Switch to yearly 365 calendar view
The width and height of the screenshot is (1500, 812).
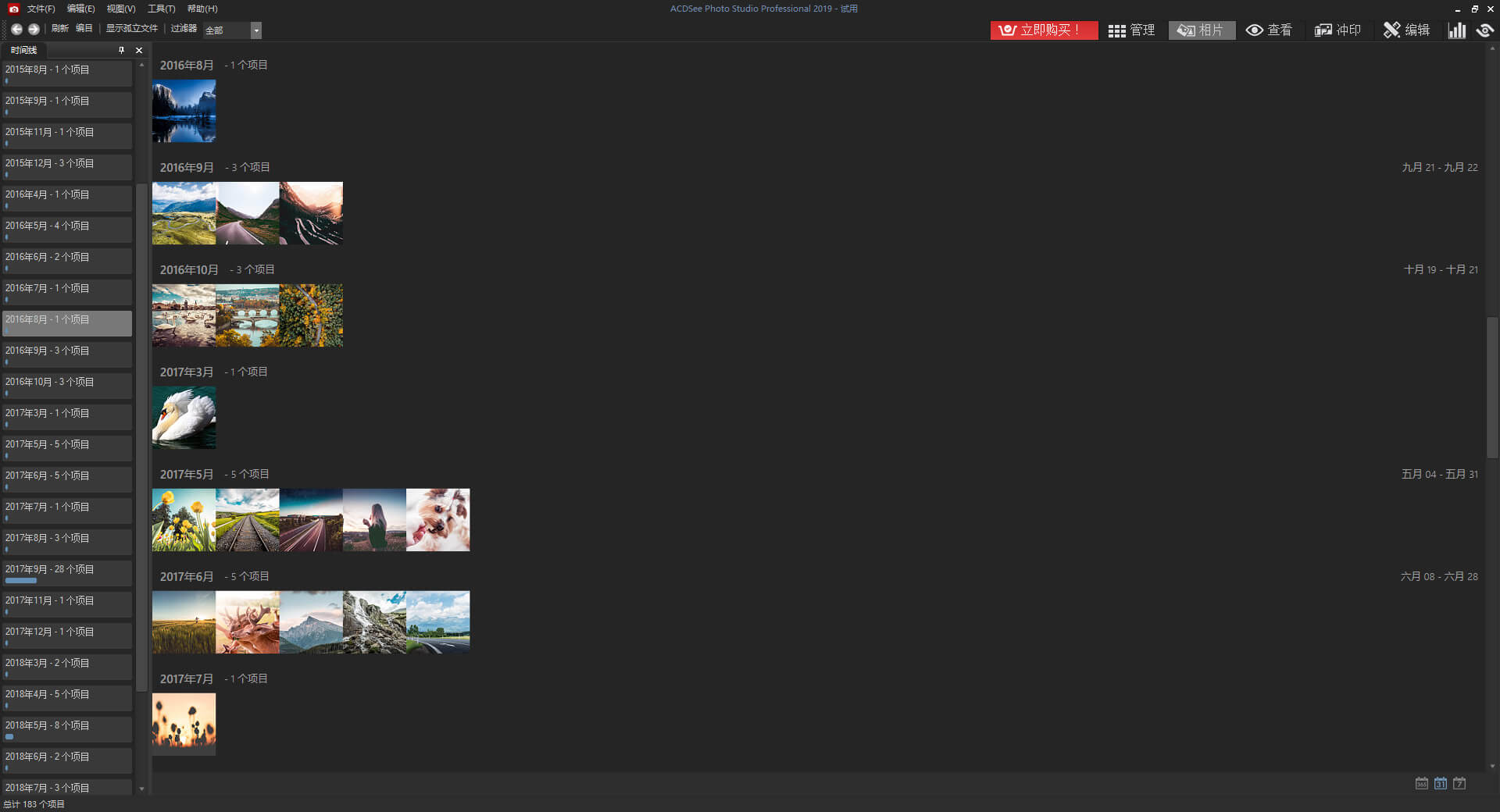tap(1422, 783)
